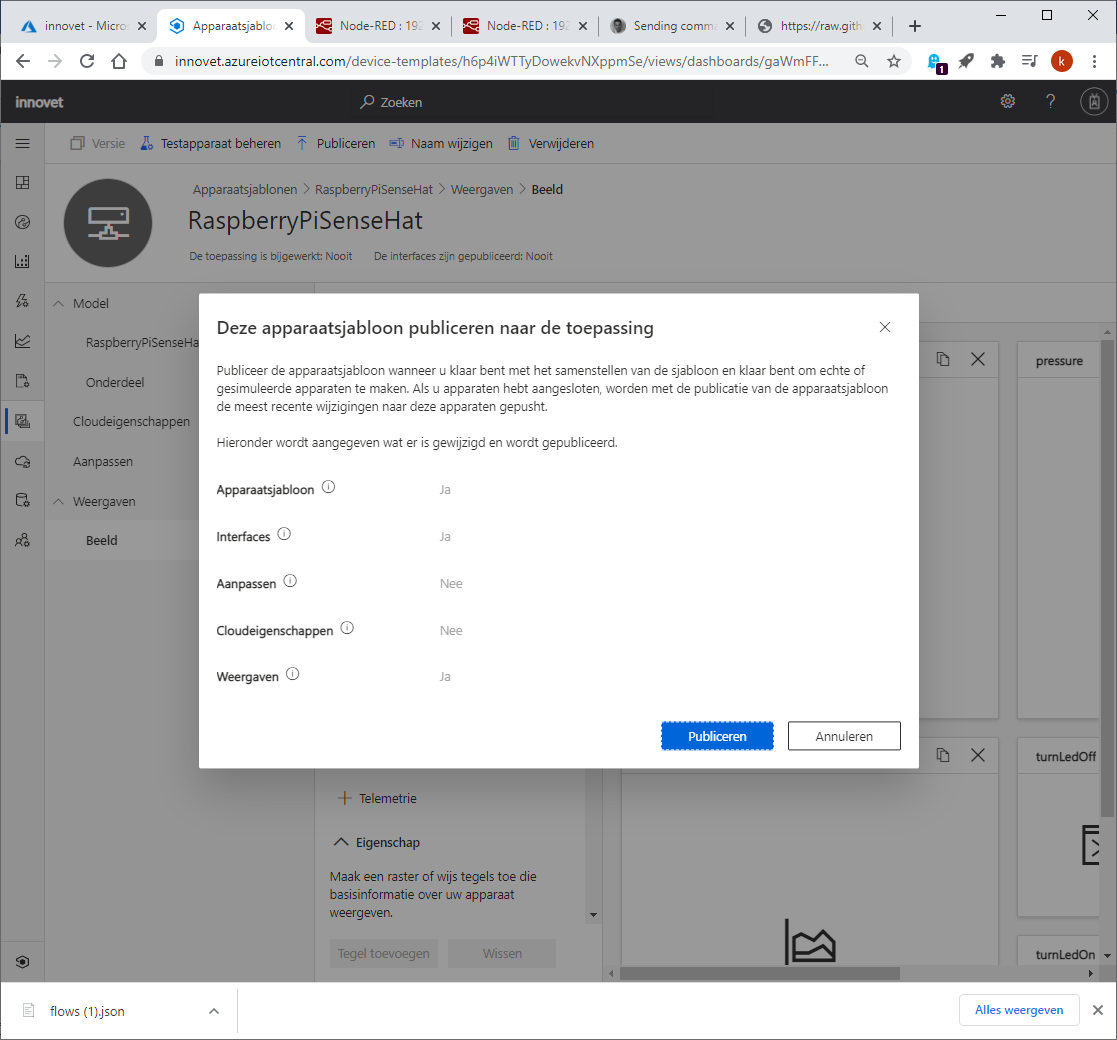
Task: Reload the page in the browser
Action: click(x=87, y=61)
